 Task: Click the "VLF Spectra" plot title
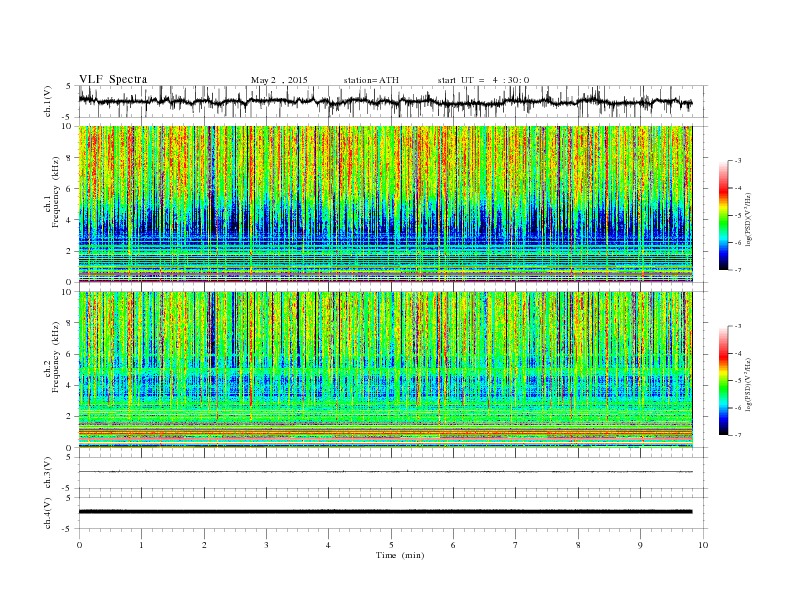(113, 79)
